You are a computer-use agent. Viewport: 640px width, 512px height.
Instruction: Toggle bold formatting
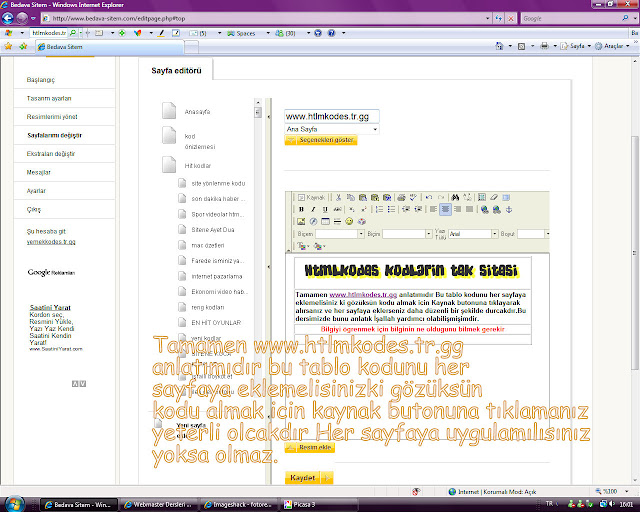[301, 209]
